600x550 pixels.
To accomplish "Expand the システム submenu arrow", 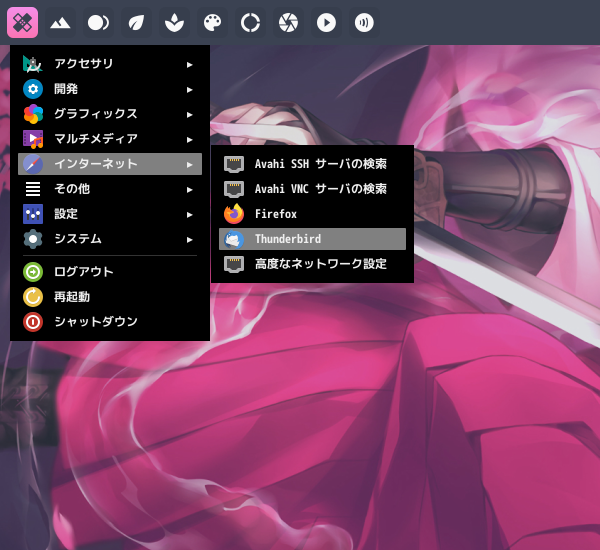I will pos(189,240).
